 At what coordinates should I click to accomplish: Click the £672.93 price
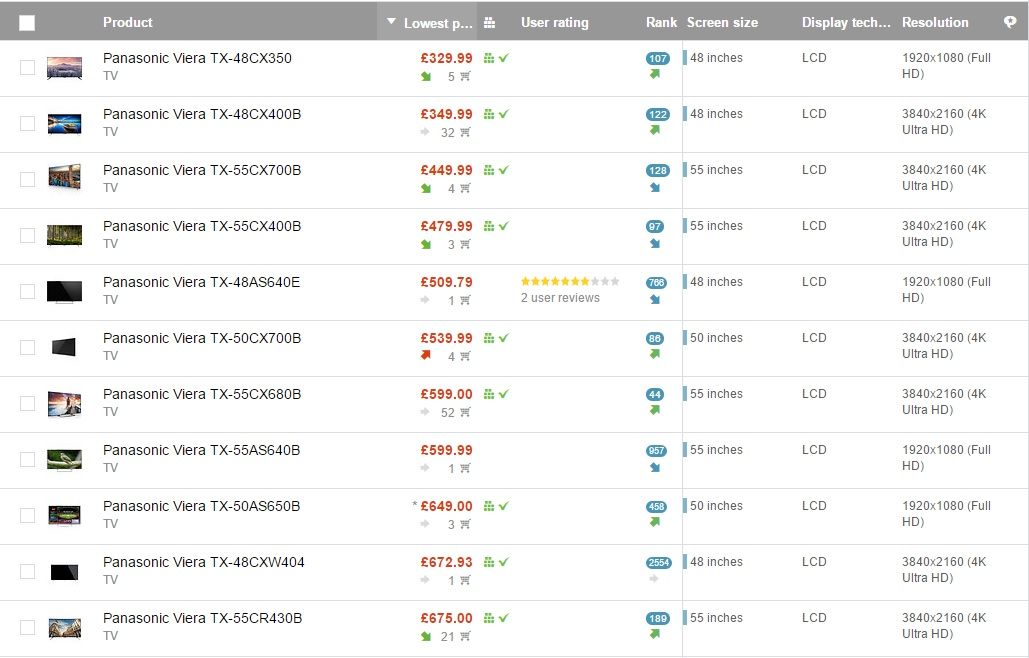pos(446,562)
